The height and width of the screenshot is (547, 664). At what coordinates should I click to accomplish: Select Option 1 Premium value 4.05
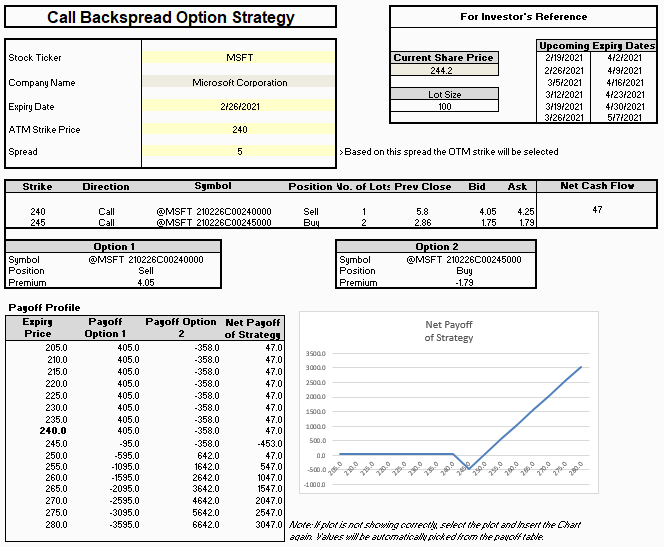coord(146,282)
